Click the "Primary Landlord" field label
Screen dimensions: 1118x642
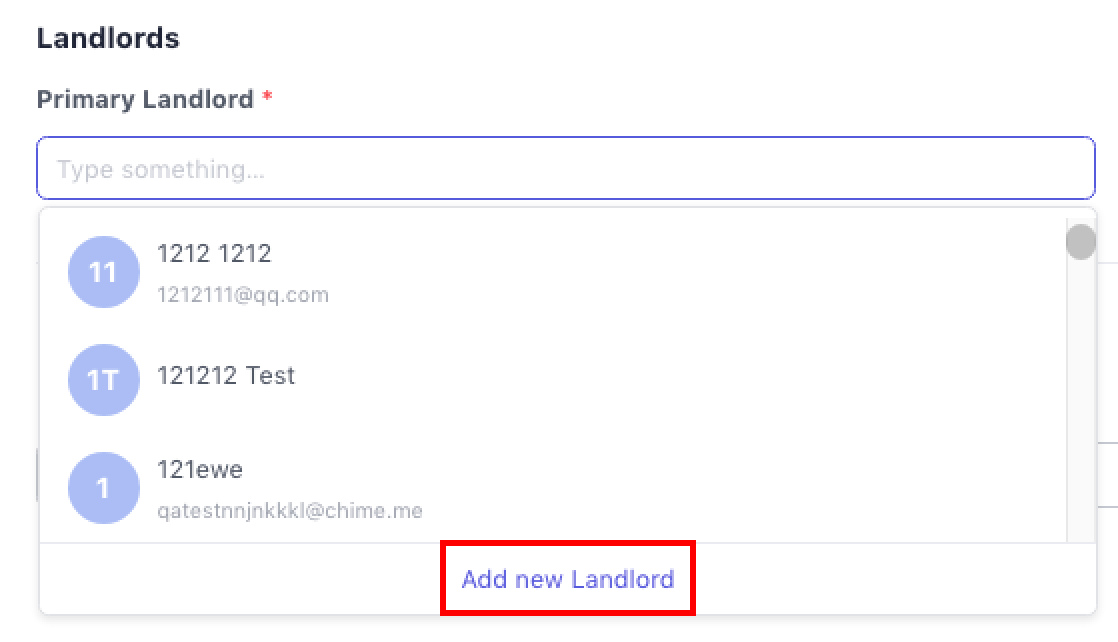tap(145, 99)
